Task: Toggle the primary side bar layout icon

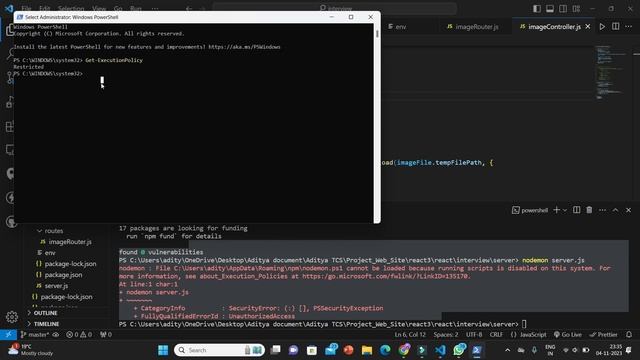Action: [x=537, y=9]
